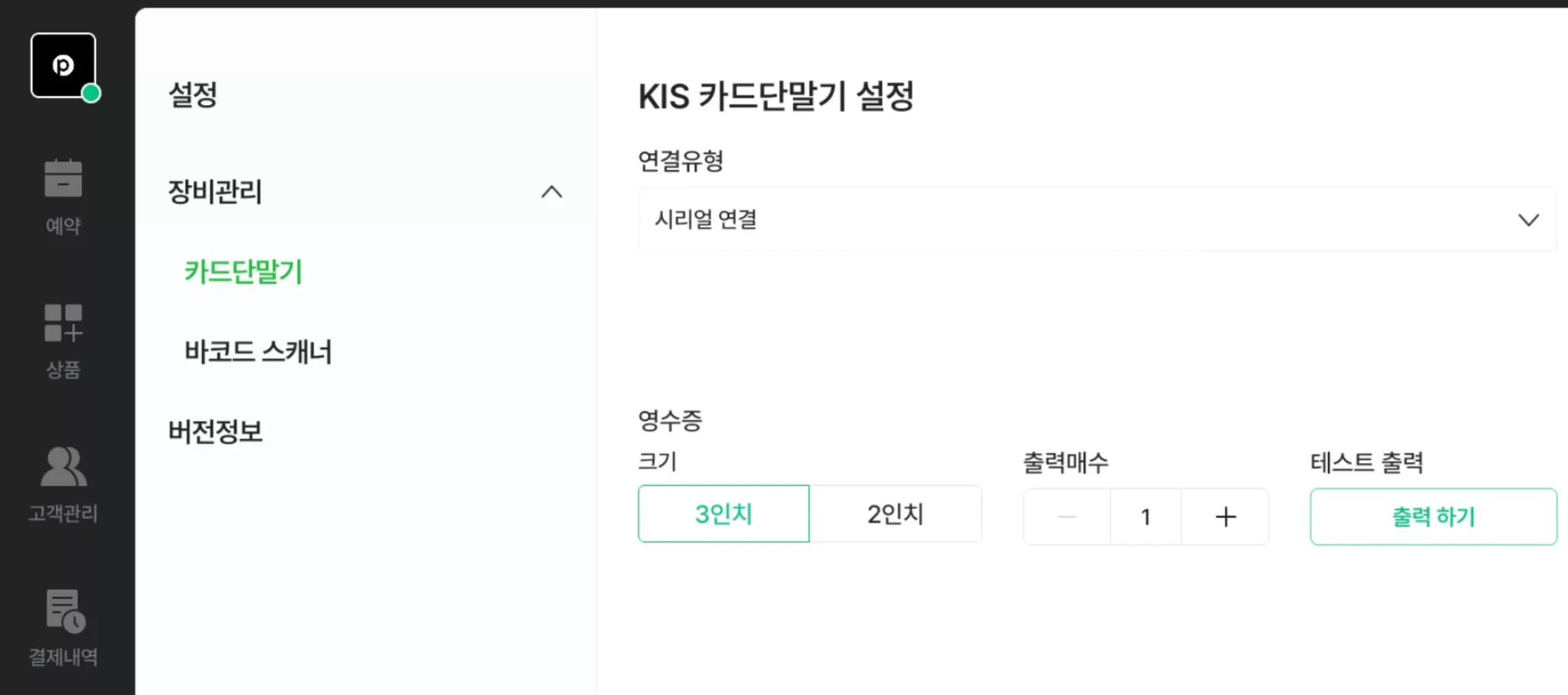Click the 장비관리 section header

pyautogui.click(x=215, y=191)
